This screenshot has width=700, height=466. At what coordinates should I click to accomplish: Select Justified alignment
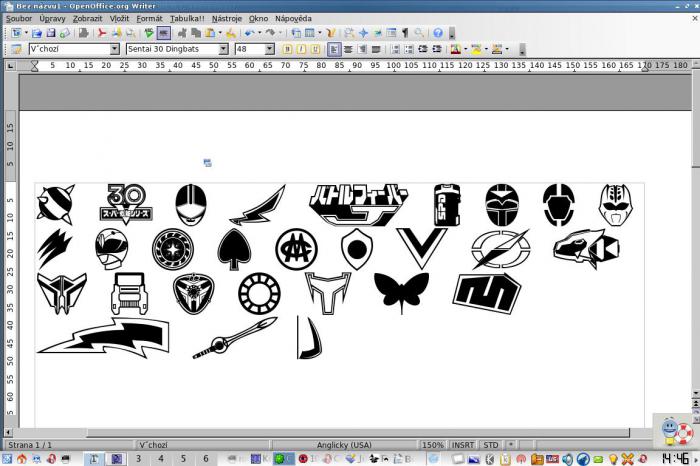tap(376, 49)
